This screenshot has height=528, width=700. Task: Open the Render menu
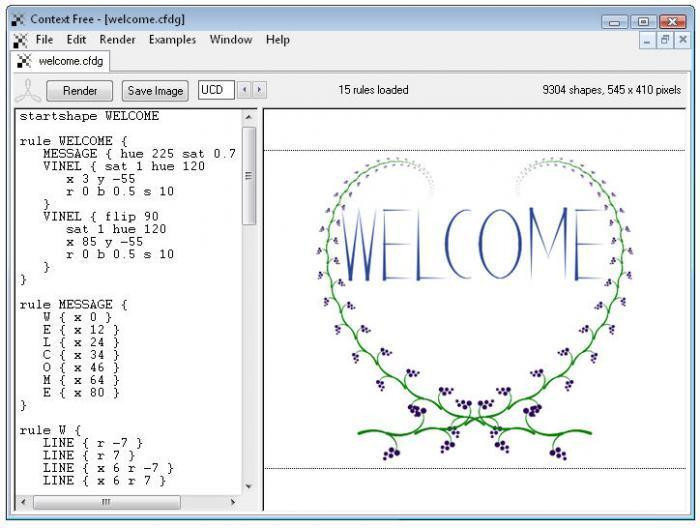(x=117, y=40)
